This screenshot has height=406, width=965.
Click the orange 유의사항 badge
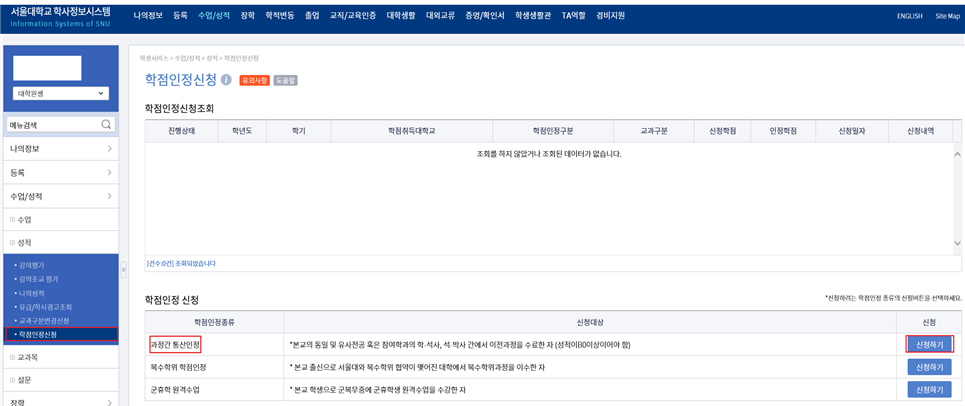click(x=254, y=80)
